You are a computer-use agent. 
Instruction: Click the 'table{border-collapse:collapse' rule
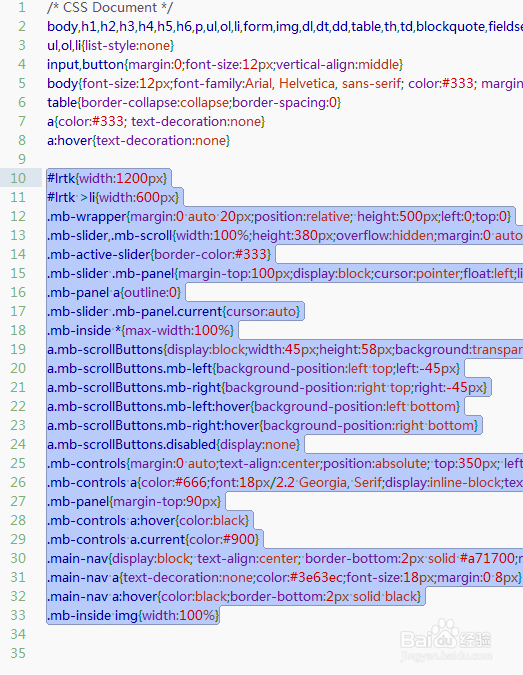point(194,102)
